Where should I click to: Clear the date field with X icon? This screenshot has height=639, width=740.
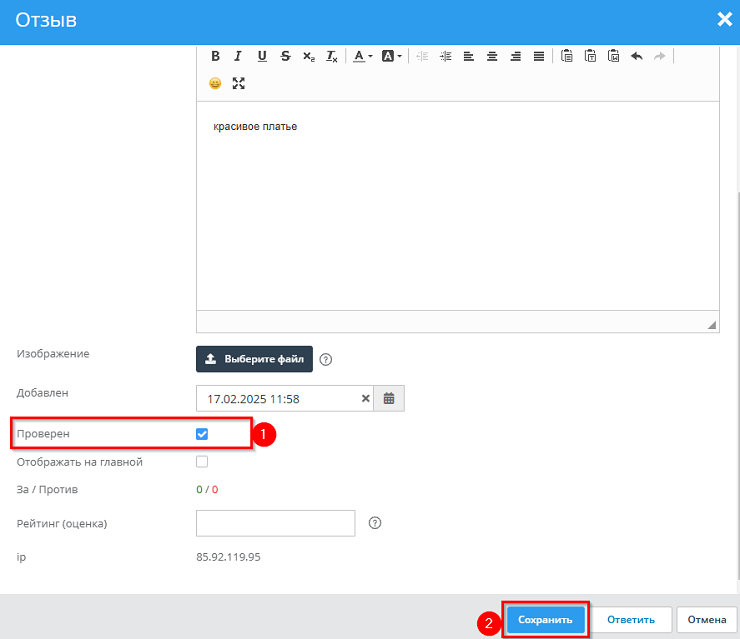[x=365, y=398]
